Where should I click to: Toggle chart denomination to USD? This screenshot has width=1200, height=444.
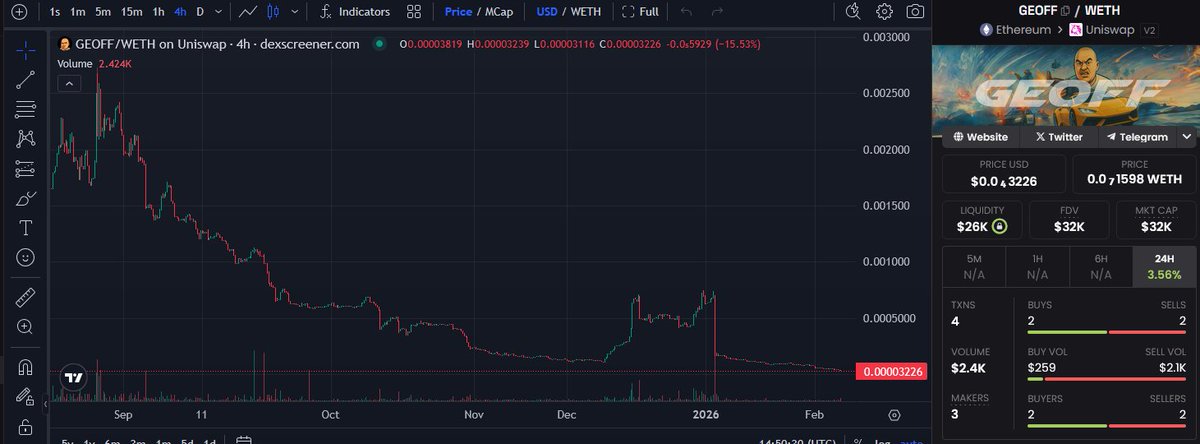[x=546, y=12]
